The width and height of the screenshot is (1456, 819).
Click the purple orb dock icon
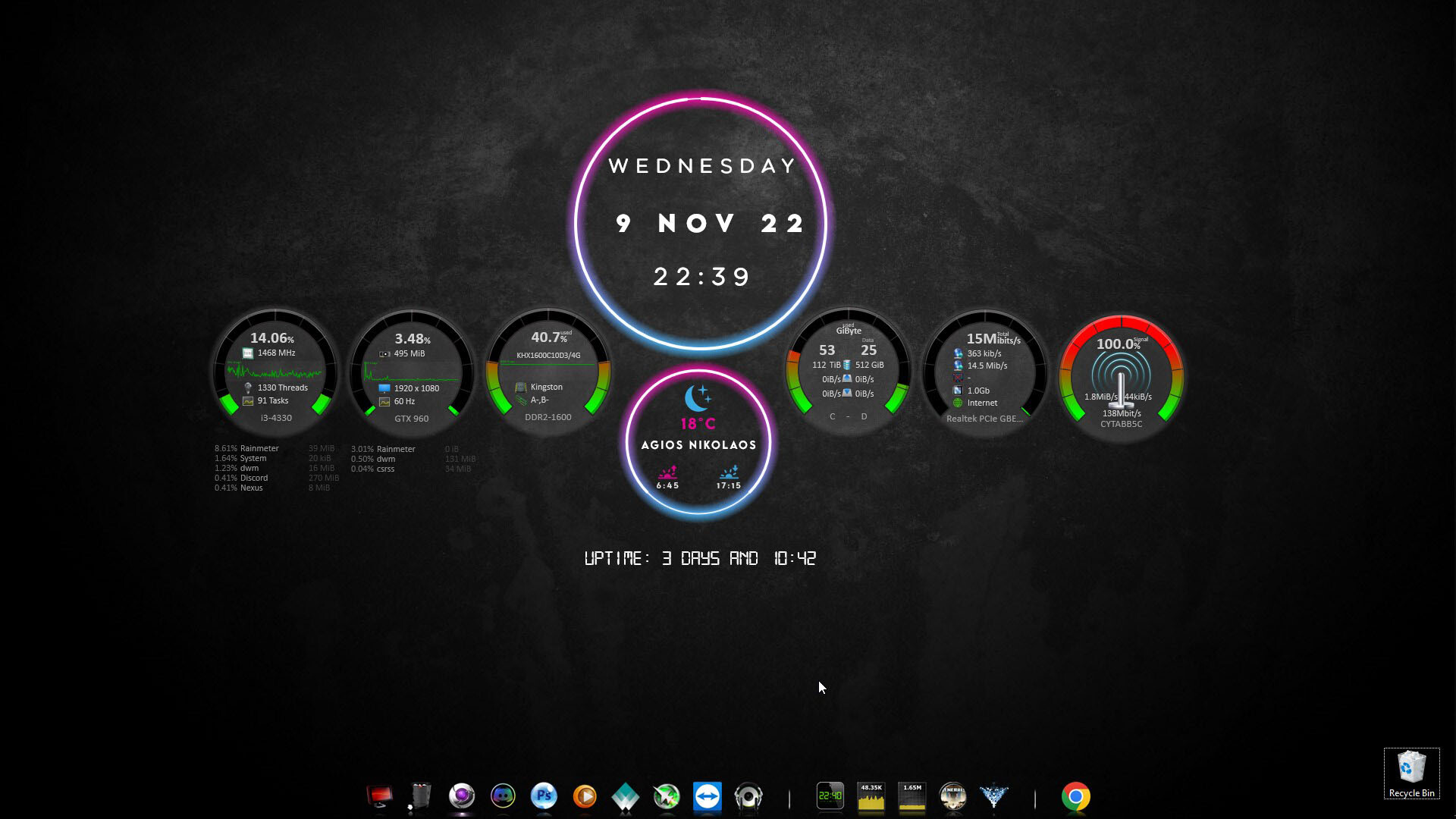462,796
